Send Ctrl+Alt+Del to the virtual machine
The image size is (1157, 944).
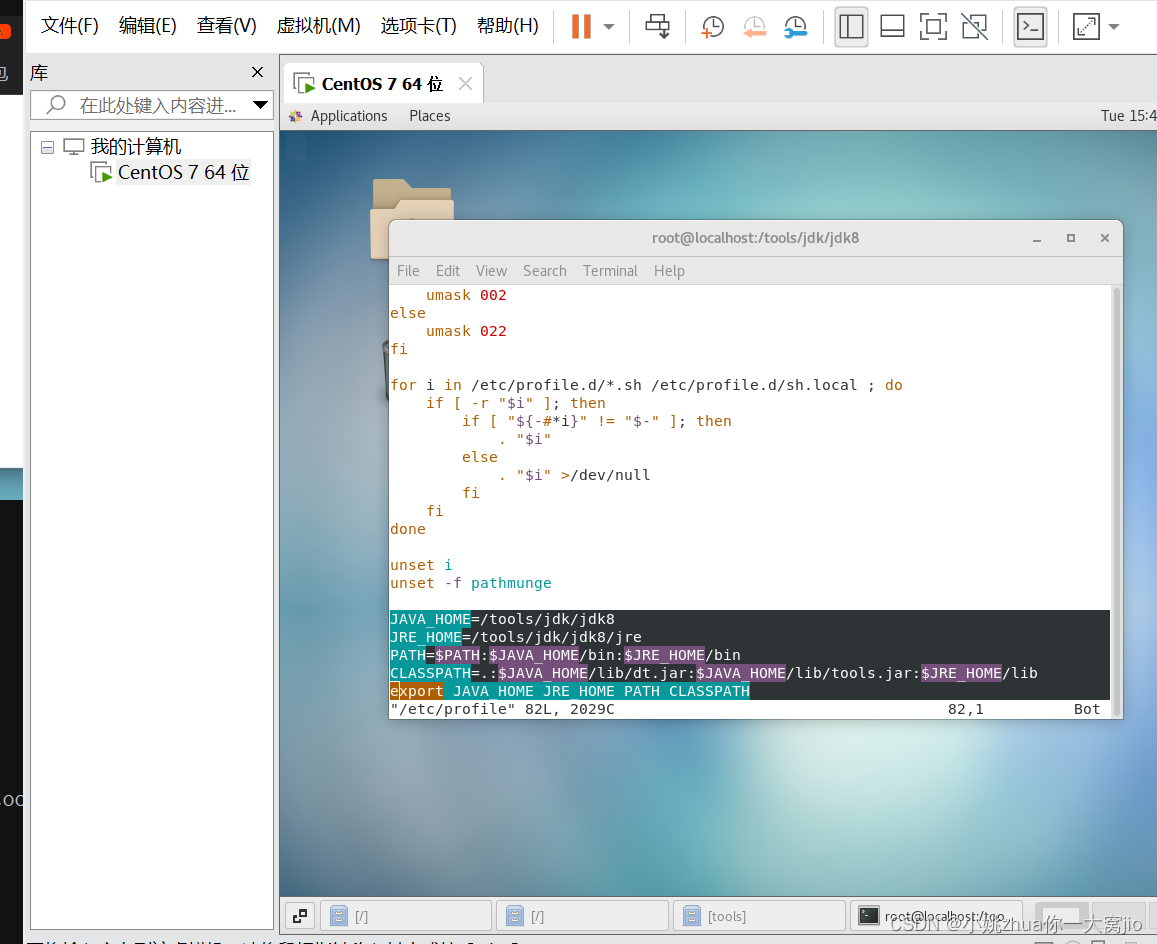point(657,27)
